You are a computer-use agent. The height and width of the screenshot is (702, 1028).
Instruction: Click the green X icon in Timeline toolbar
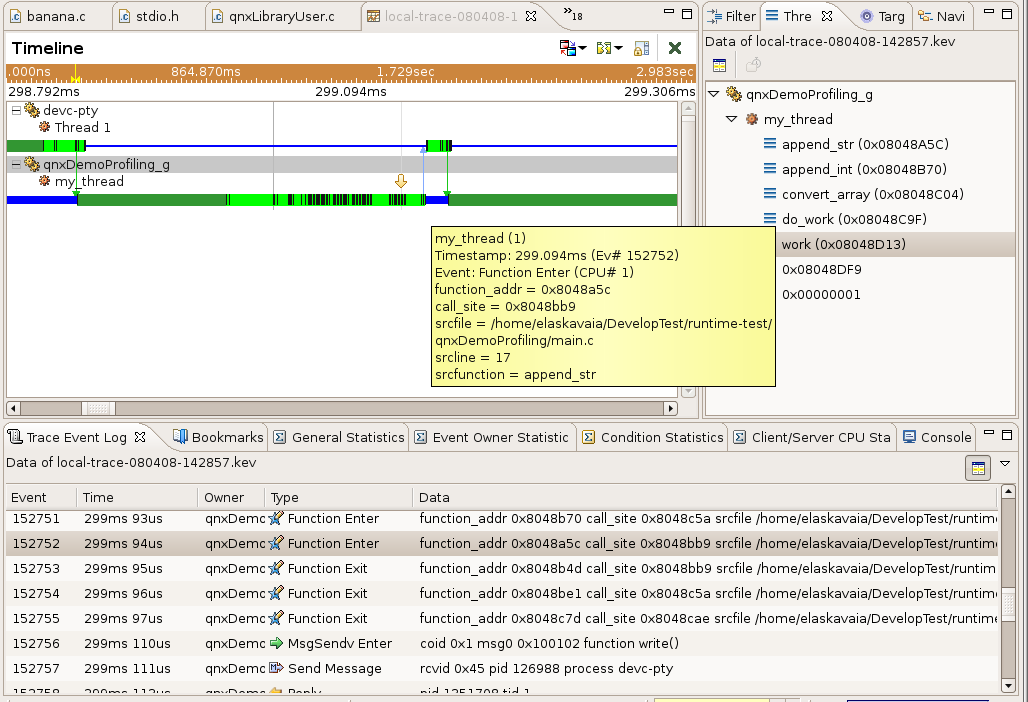pos(675,48)
